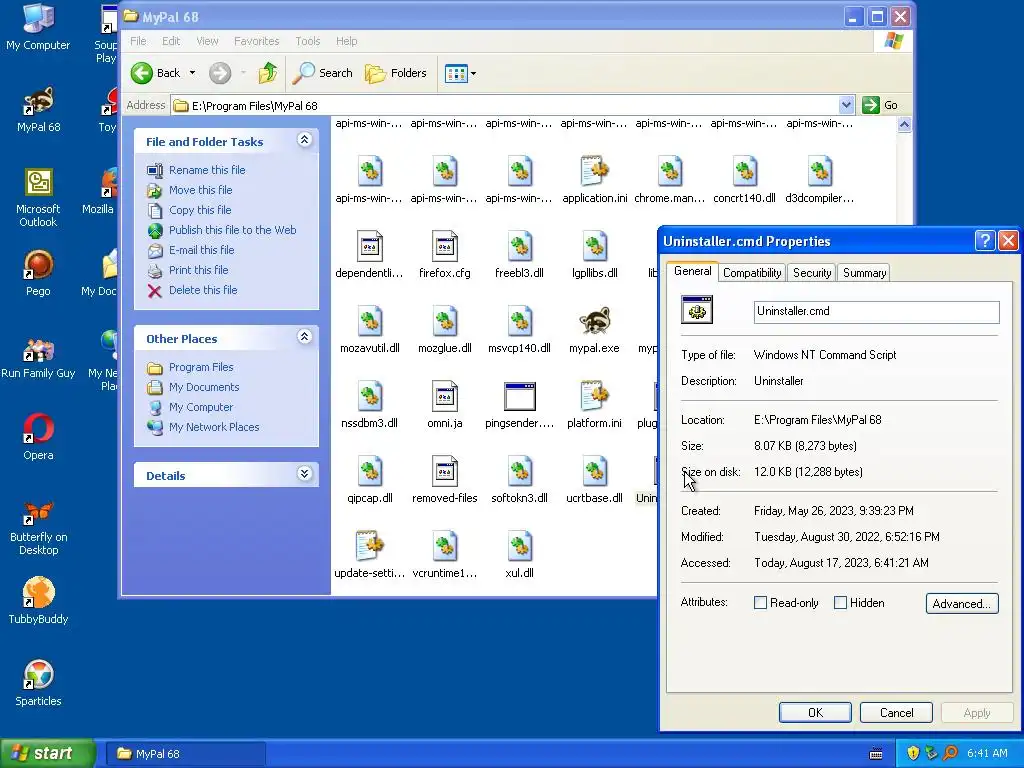Click Rename this file link
The height and width of the screenshot is (768, 1024).
point(207,170)
